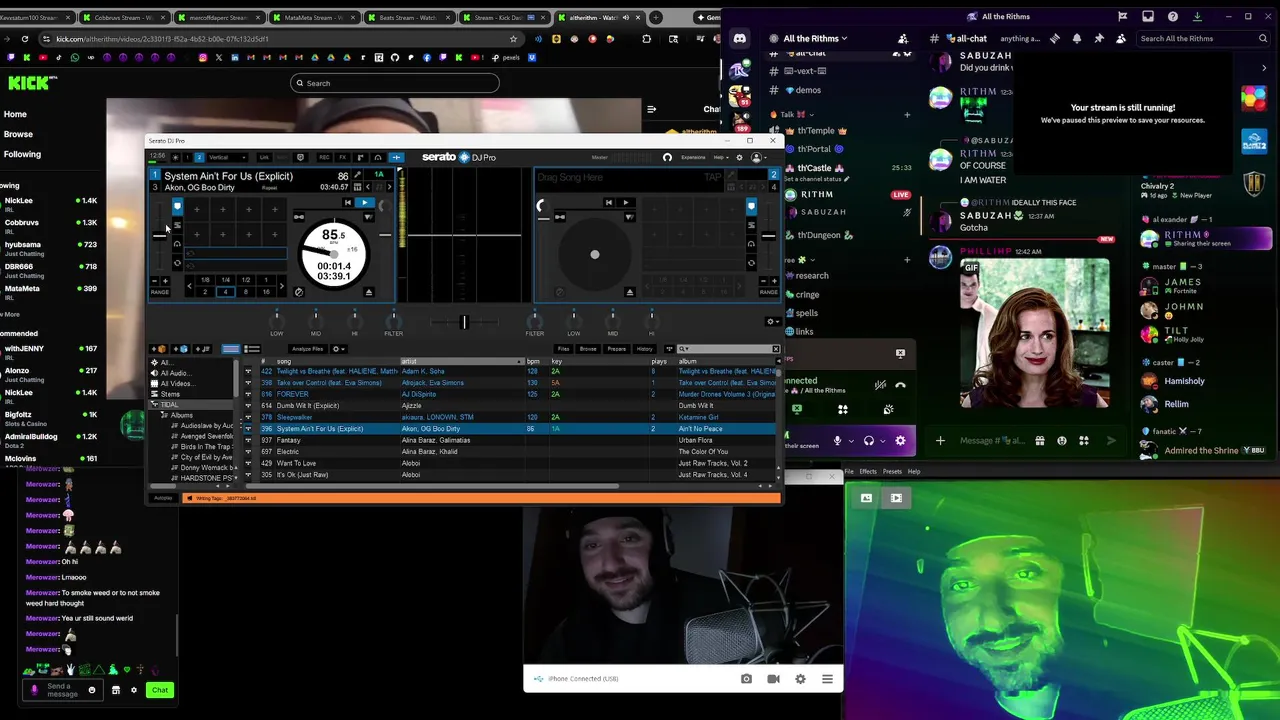Toggle Discord noise suppression icon
The width and height of the screenshot is (1280, 720).
(x=880, y=385)
